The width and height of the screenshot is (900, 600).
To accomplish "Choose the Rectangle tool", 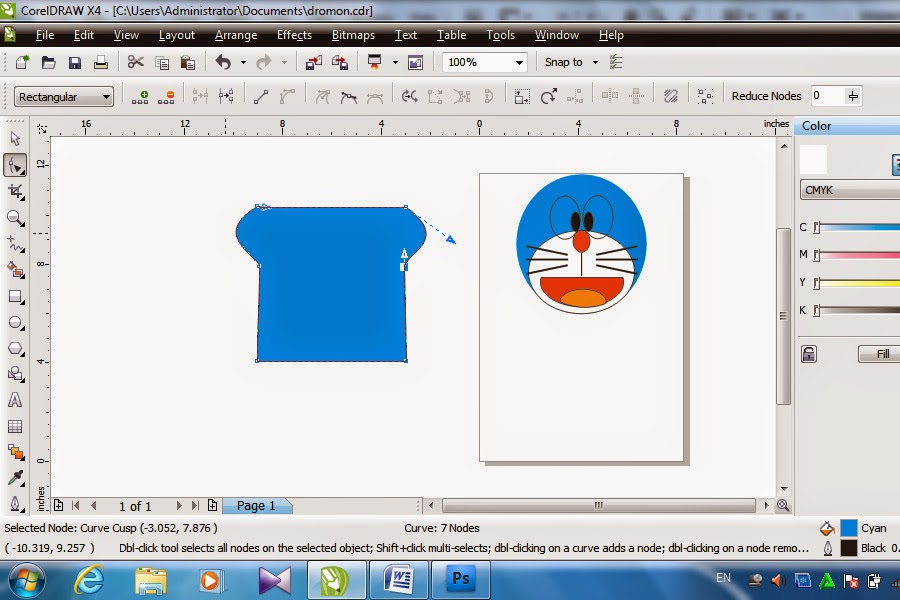I will pos(14,296).
